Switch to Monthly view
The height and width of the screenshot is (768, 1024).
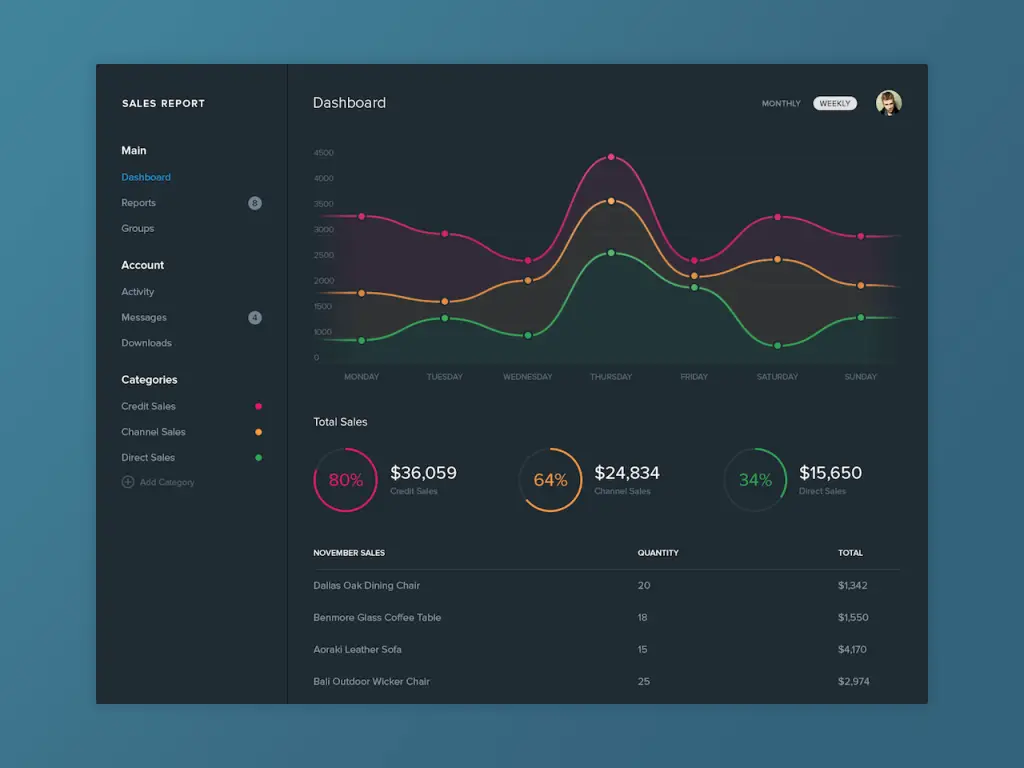[780, 103]
